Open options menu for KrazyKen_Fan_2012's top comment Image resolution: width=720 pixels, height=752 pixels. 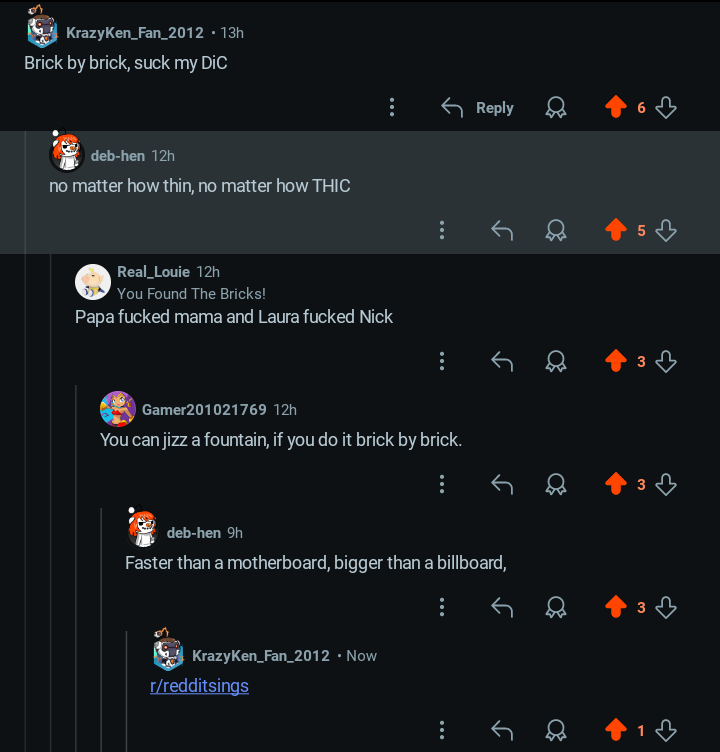click(392, 107)
